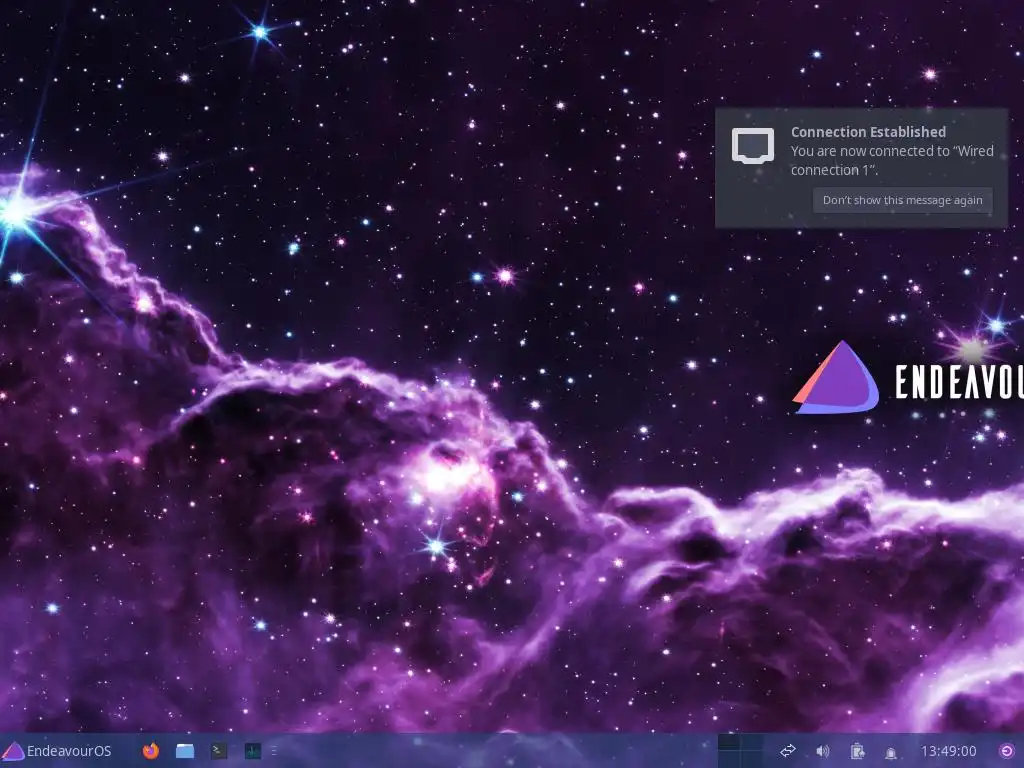Image resolution: width=1024 pixels, height=768 pixels.
Task: Click the power manager battery icon
Action: pyautogui.click(x=857, y=751)
